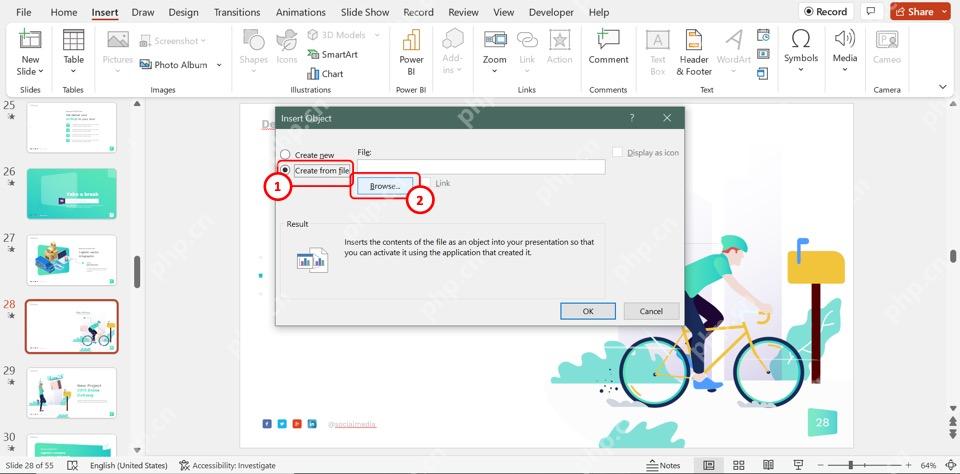
Task: Switch to the Draw tab
Action: [143, 12]
